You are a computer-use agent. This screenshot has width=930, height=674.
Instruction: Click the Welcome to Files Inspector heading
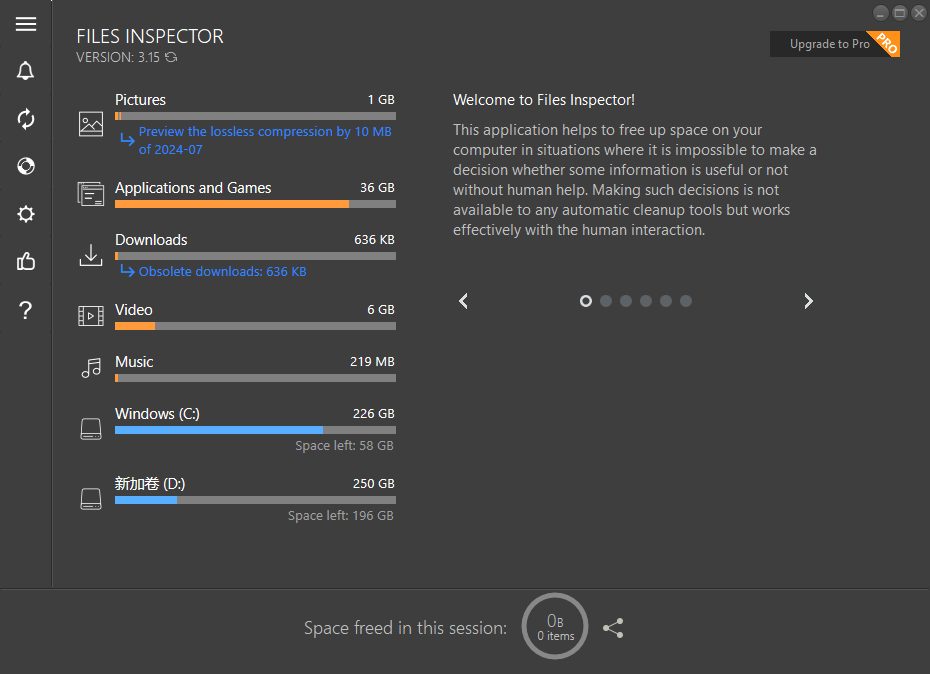[544, 100]
